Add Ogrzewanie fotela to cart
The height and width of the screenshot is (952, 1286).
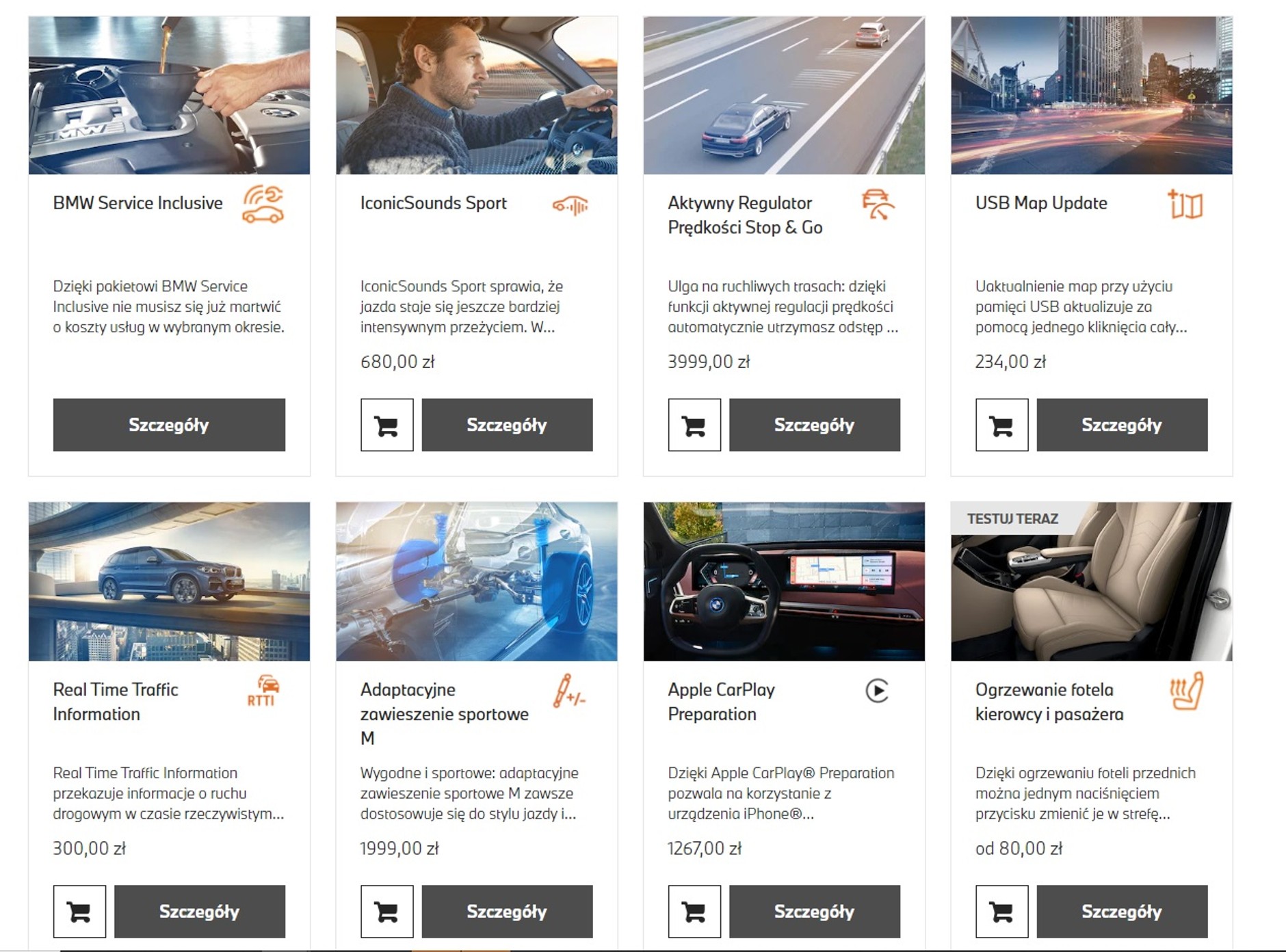pos(1001,911)
